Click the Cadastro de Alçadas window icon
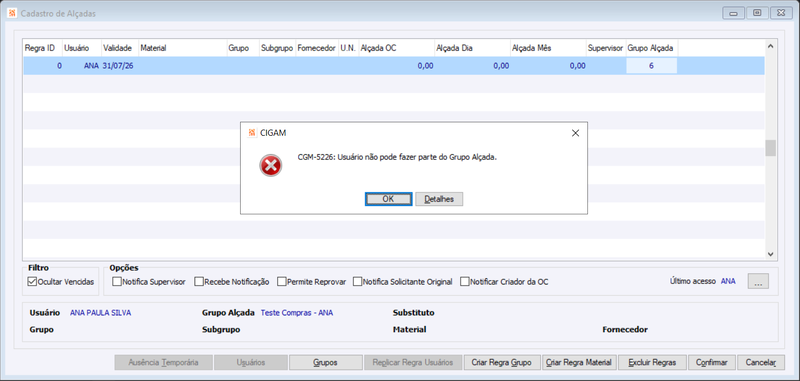 coord(13,13)
